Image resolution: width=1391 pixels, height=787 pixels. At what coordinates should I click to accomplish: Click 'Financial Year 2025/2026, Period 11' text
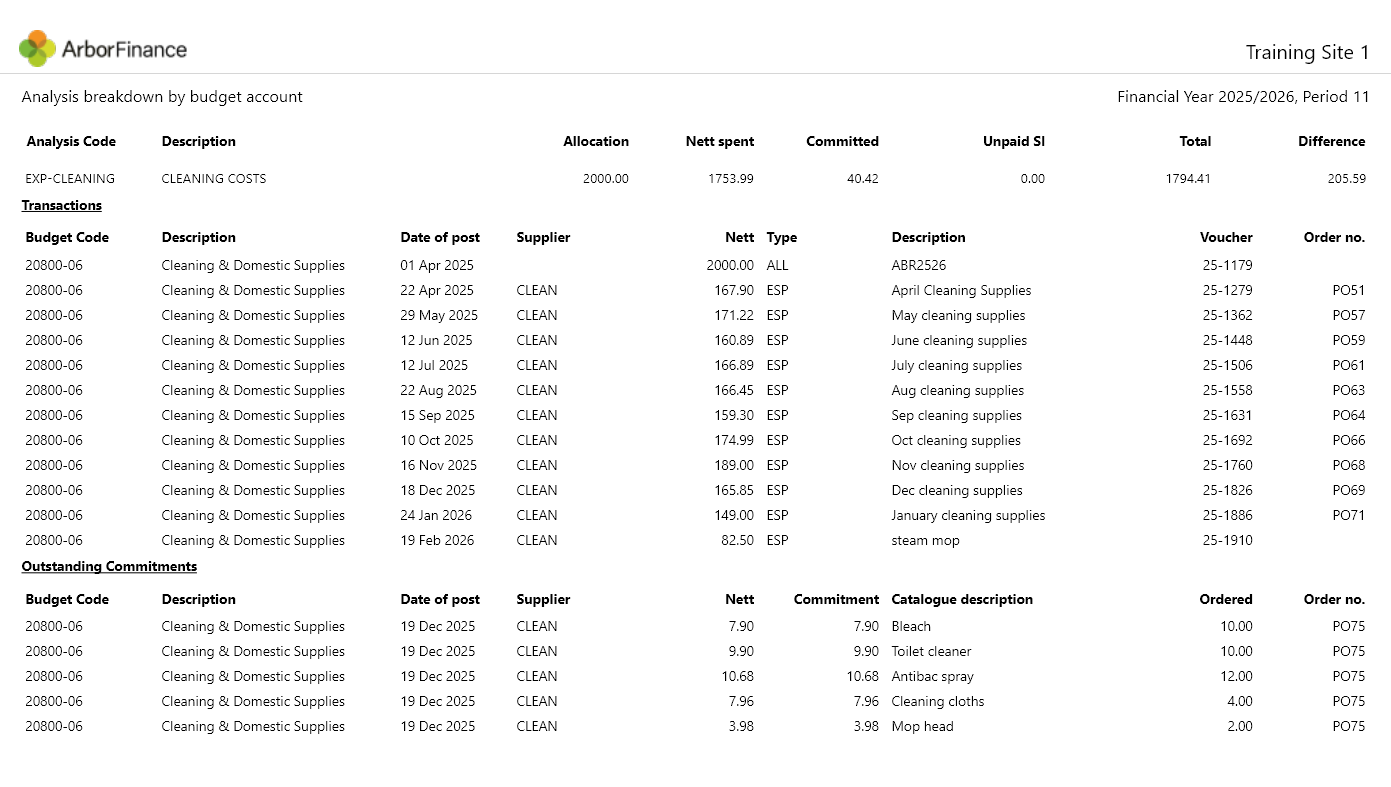click(1243, 97)
